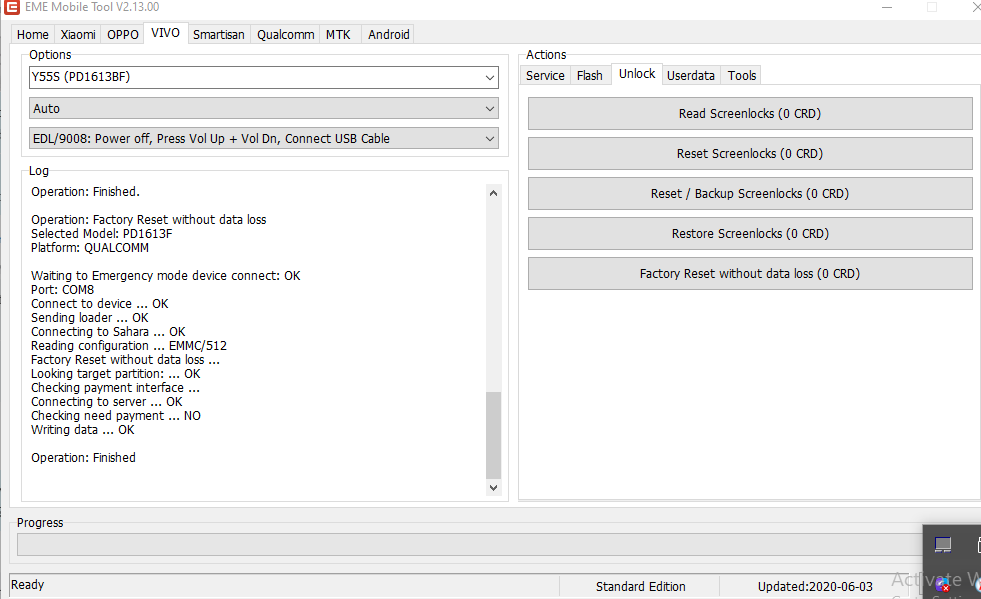981x599 pixels.
Task: Click Restore Screenlocks (0 CRD) button
Action: click(750, 233)
